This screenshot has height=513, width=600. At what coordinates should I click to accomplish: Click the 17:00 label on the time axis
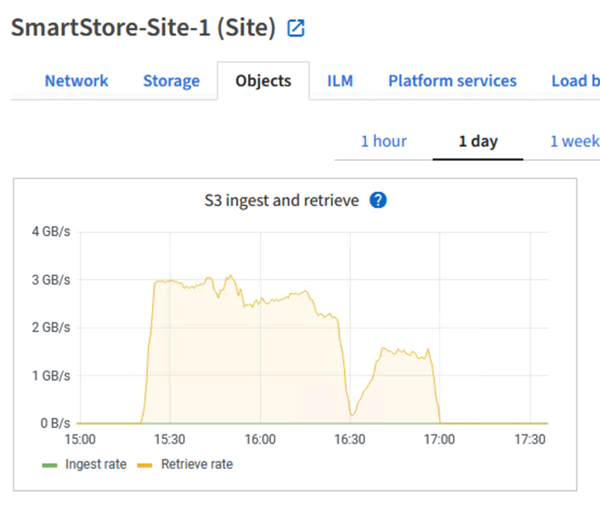point(439,439)
